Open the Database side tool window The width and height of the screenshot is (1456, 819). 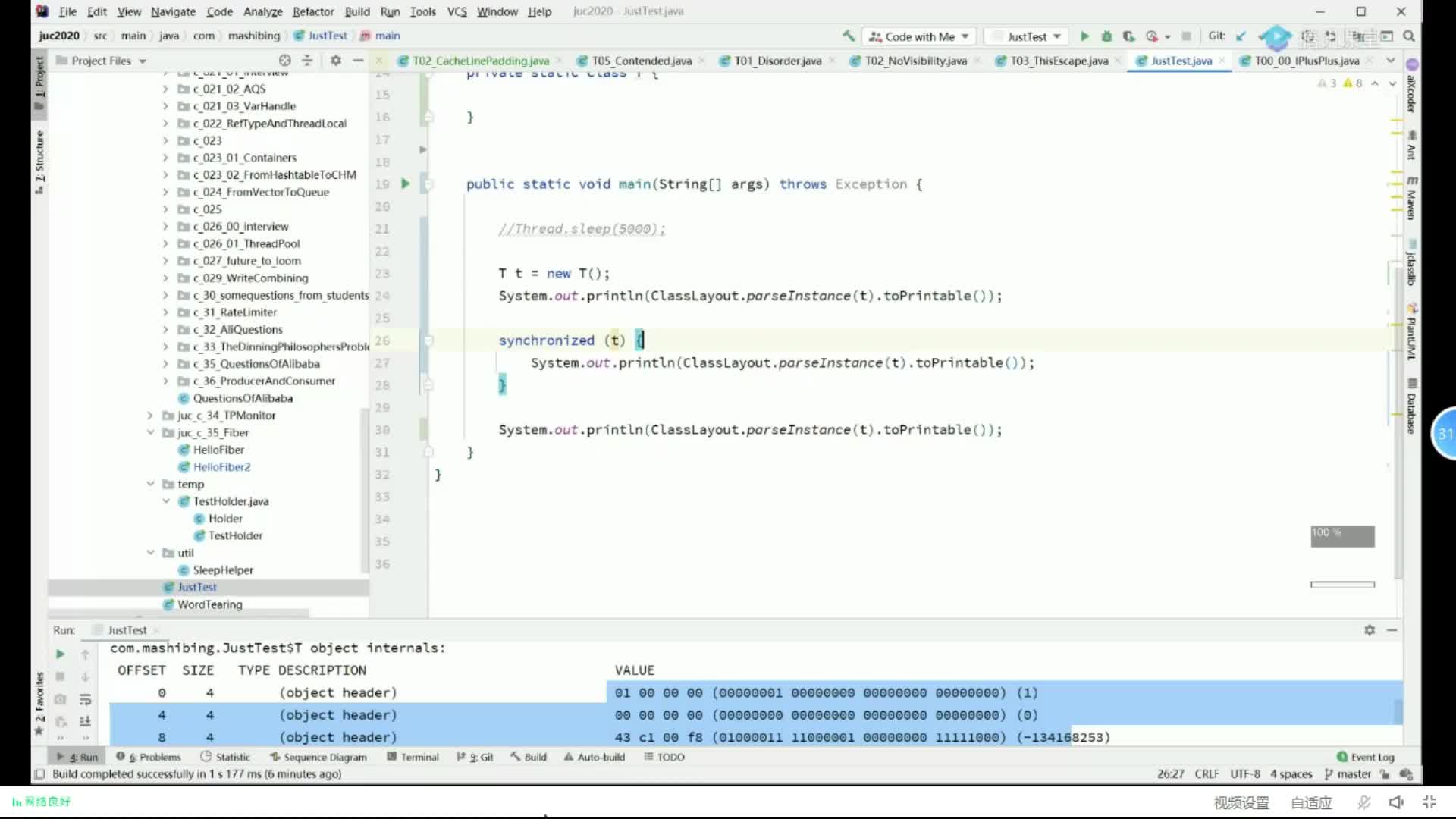coord(1411,406)
